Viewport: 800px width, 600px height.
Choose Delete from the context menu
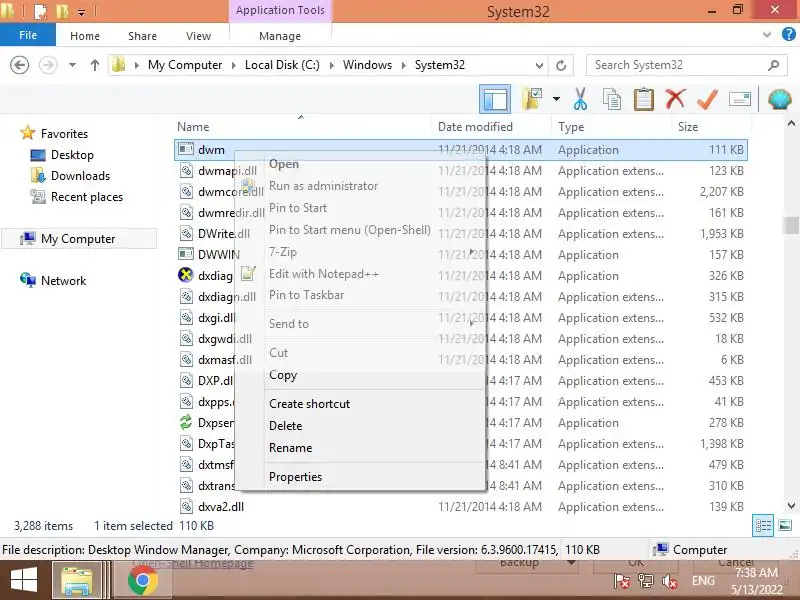(285, 426)
